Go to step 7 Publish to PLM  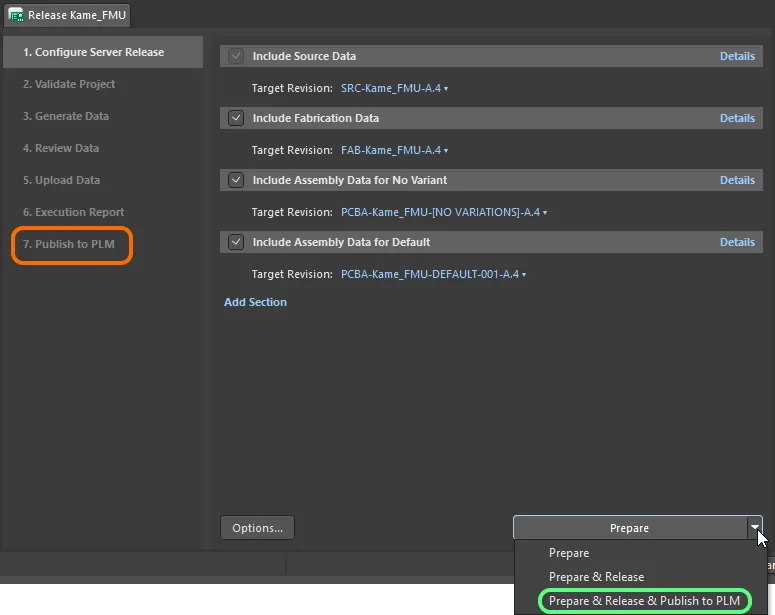pos(69,244)
